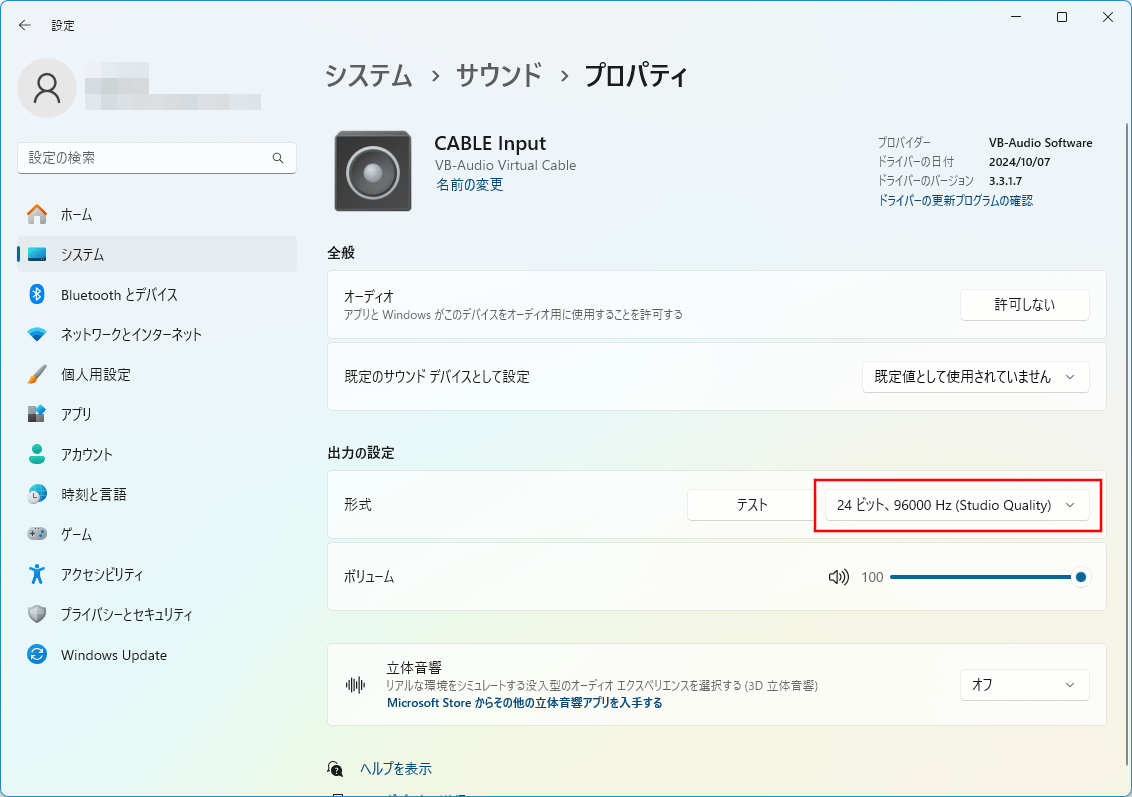Click the Windows Update refresh icon
The width and height of the screenshot is (1132, 797).
(37, 655)
